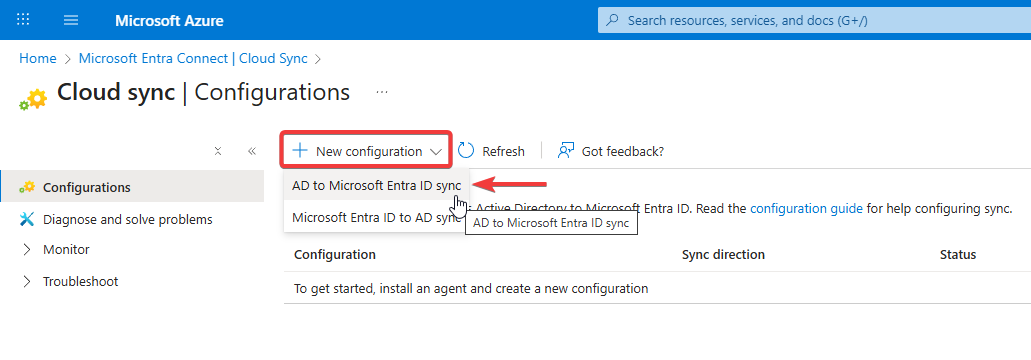The width and height of the screenshot is (1031, 360).
Task: Open Microsoft Entra Connect | Cloud Sync breadcrumb
Action: (x=193, y=58)
